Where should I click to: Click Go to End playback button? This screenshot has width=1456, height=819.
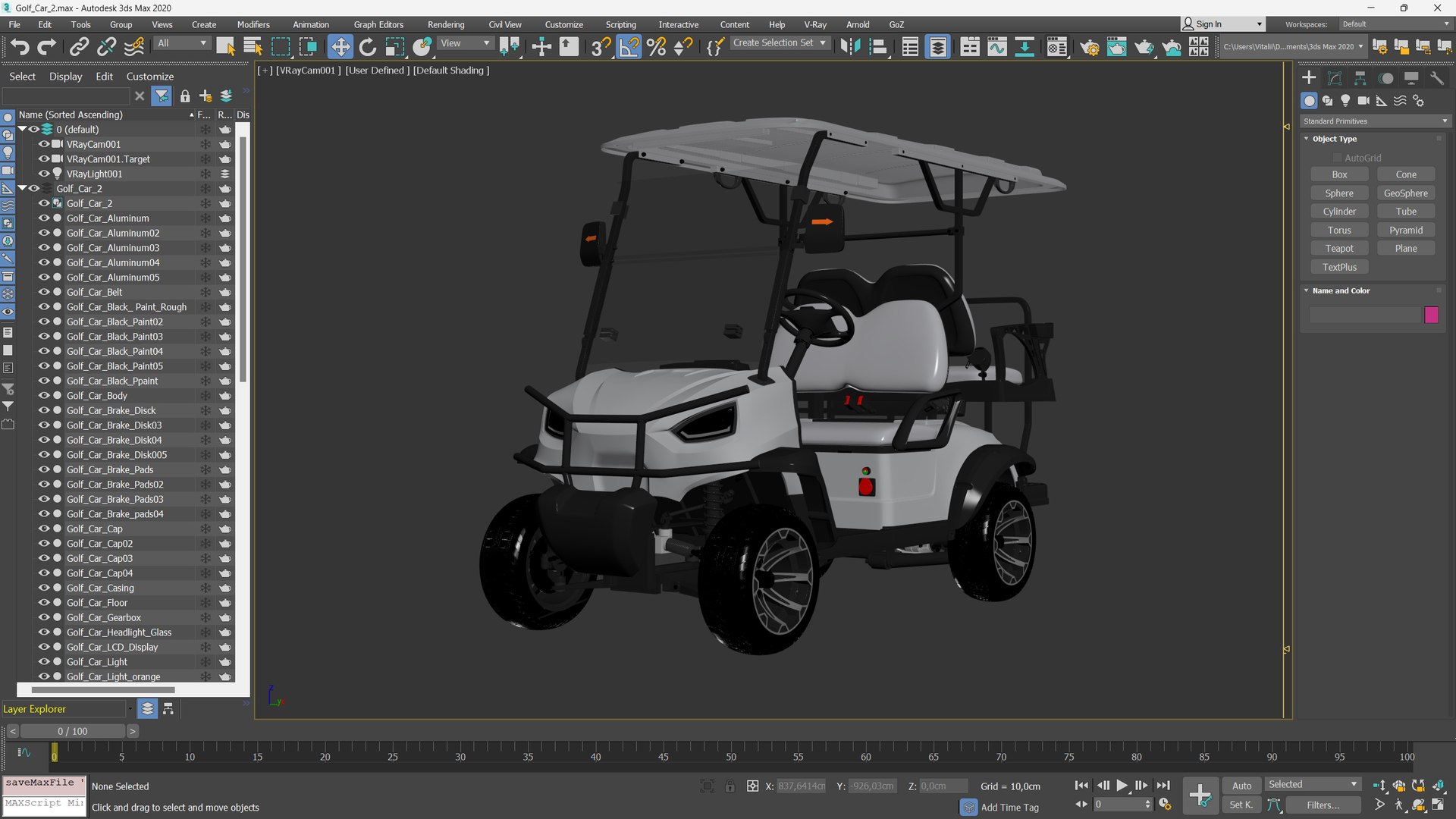(x=1163, y=786)
